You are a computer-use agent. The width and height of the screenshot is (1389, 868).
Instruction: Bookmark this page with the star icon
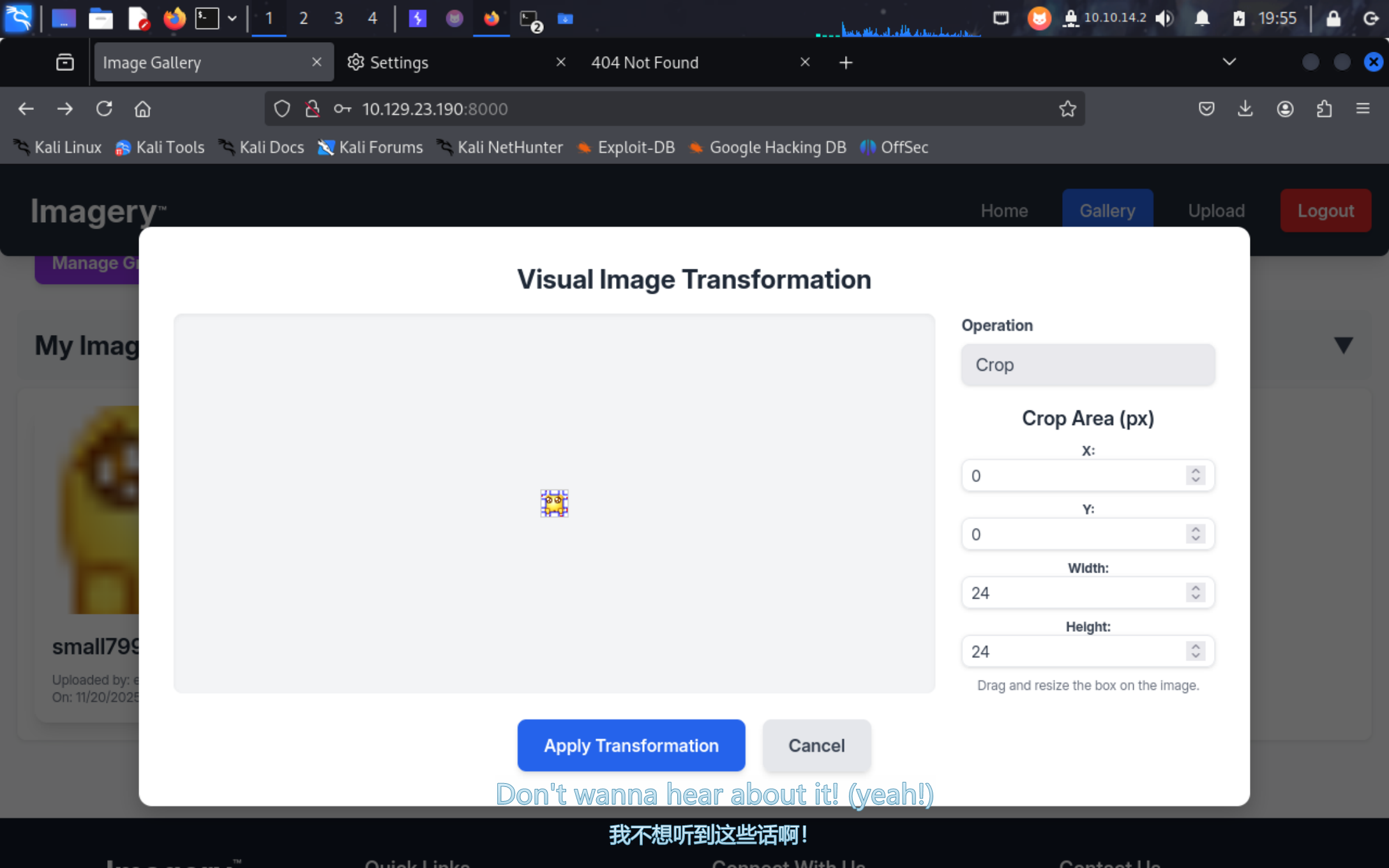(1067, 109)
